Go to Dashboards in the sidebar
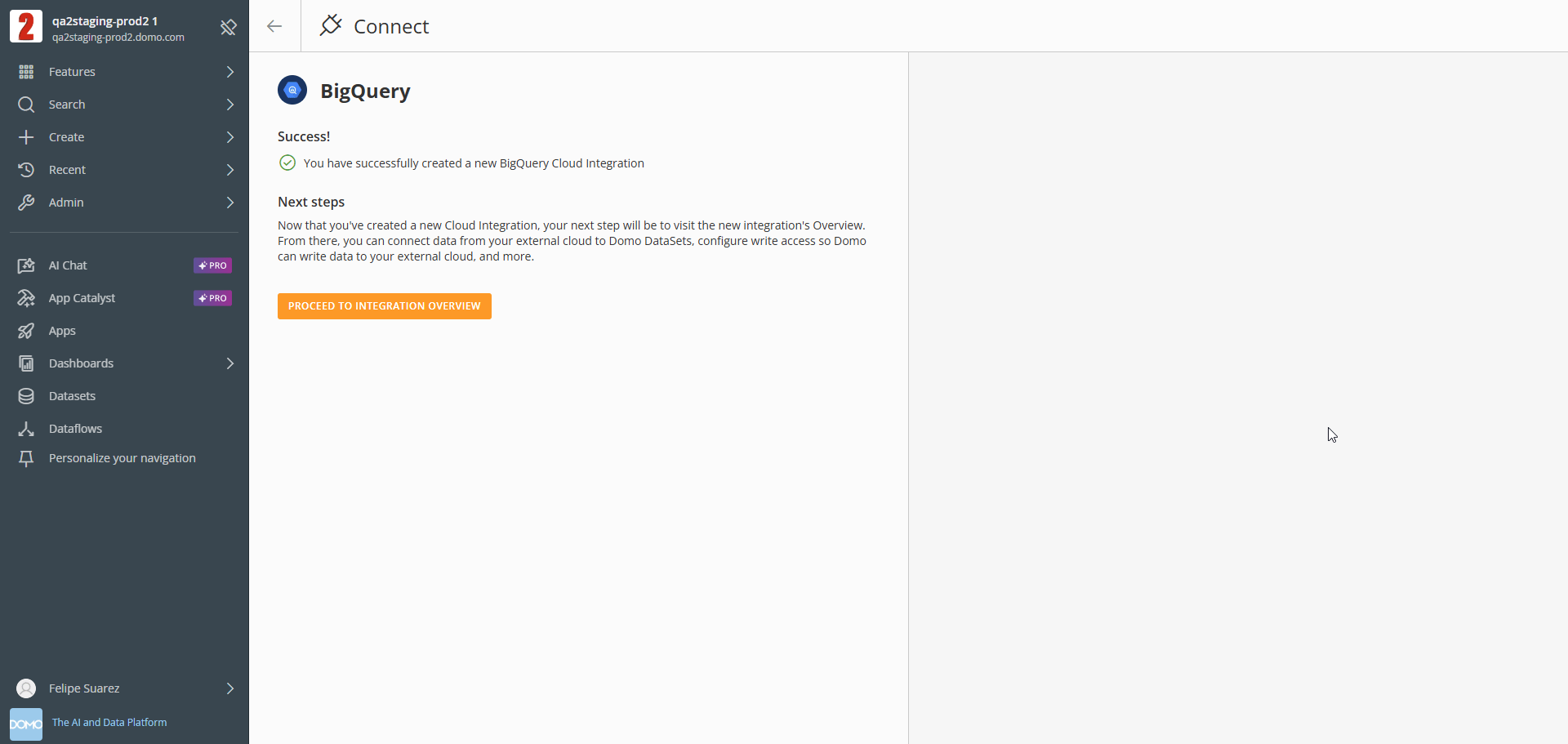Viewport: 1568px width, 744px height. coord(124,363)
